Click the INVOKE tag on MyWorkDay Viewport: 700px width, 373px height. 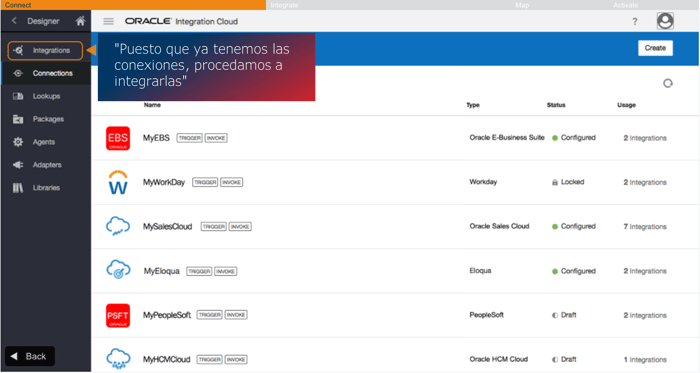[232, 182]
